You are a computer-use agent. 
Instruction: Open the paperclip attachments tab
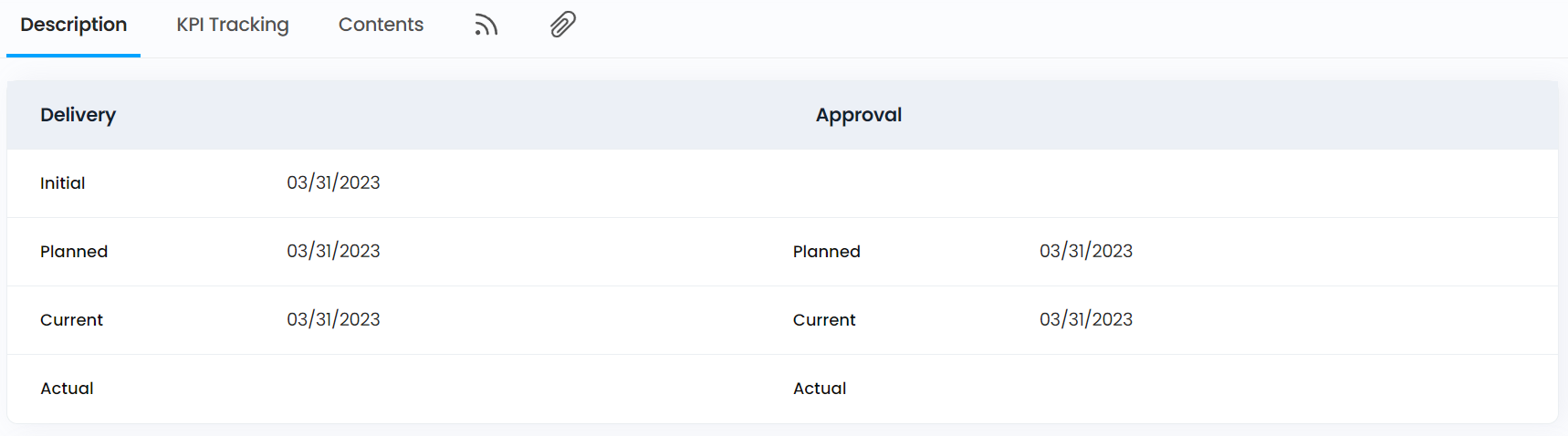coord(563,25)
